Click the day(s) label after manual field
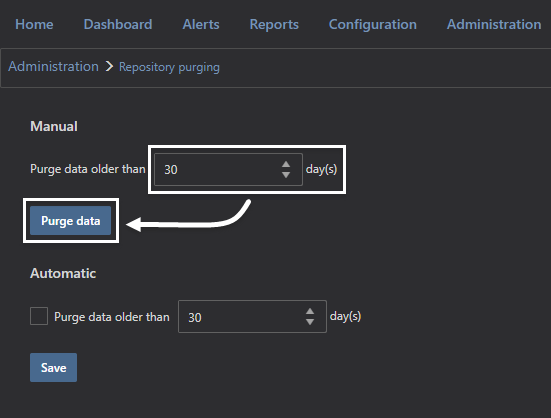 pos(322,169)
